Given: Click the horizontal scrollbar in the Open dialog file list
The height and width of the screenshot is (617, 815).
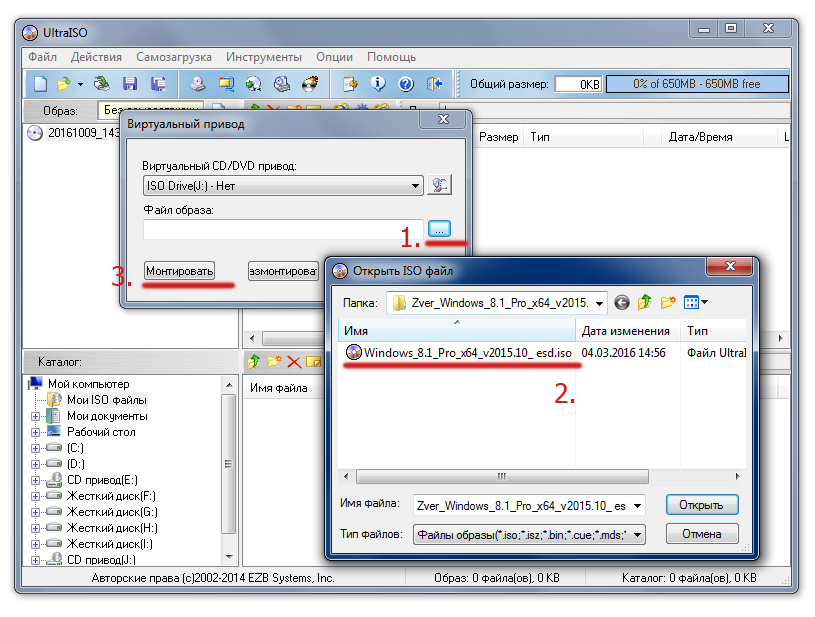Looking at the screenshot, I should (502, 476).
